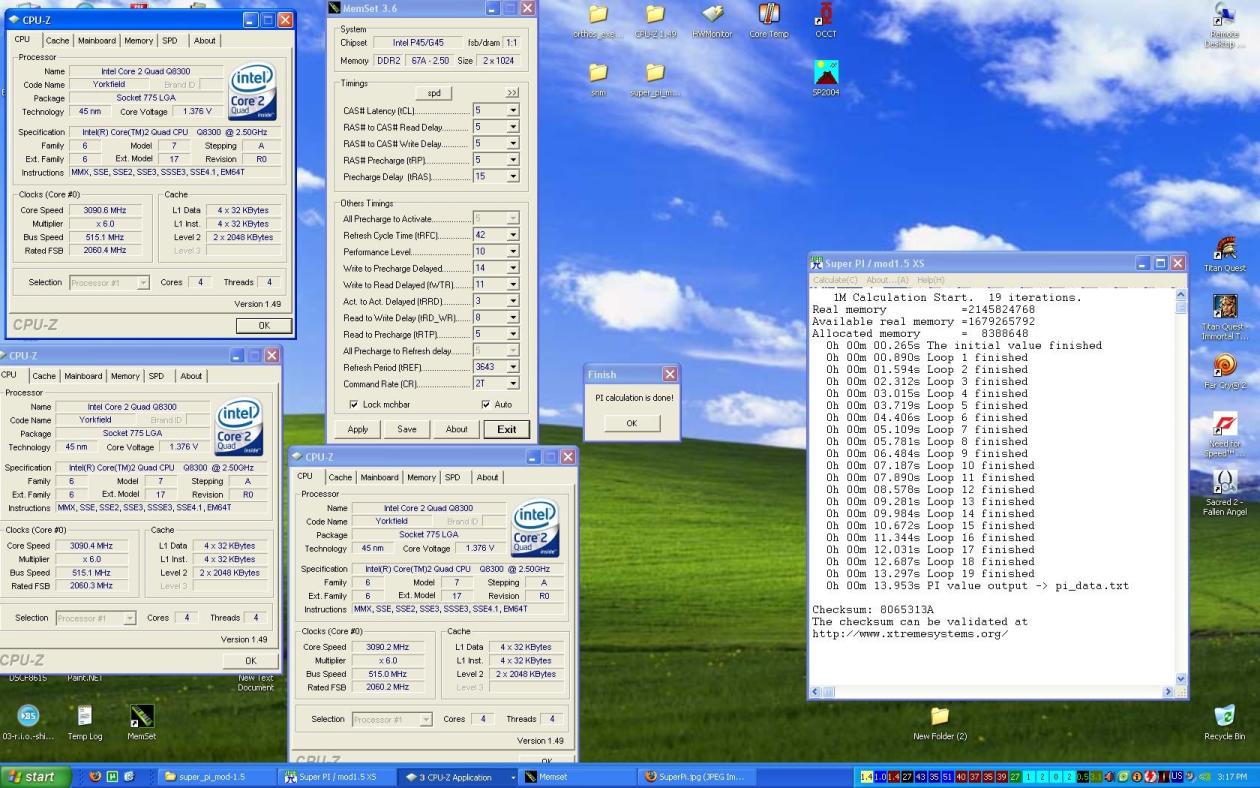
Task: Open the RAS# to CAS# Read Delay dropdown
Action: (513, 127)
